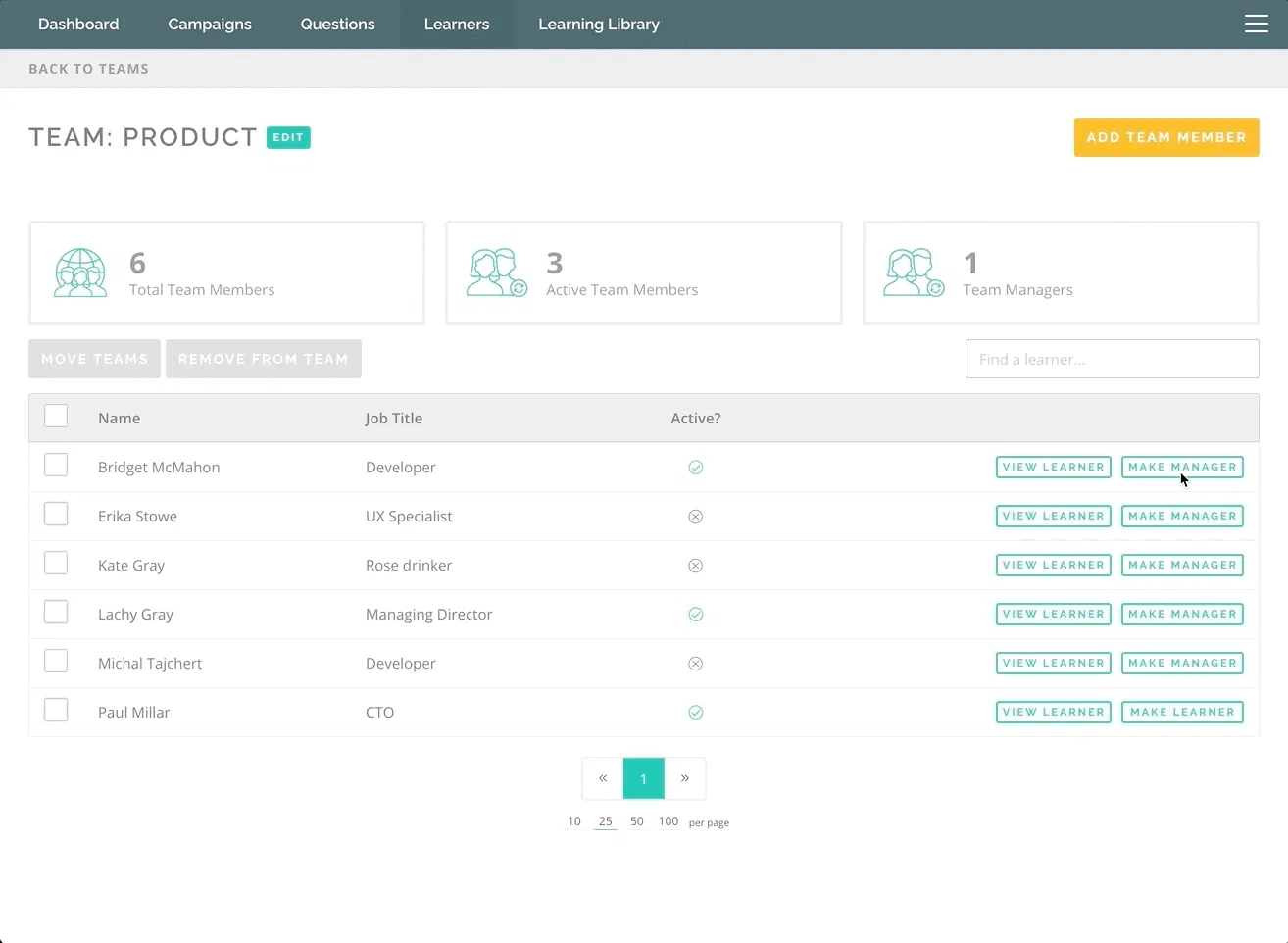The width and height of the screenshot is (1288, 943).
Task: Go to next page with double-right chevron
Action: click(685, 778)
